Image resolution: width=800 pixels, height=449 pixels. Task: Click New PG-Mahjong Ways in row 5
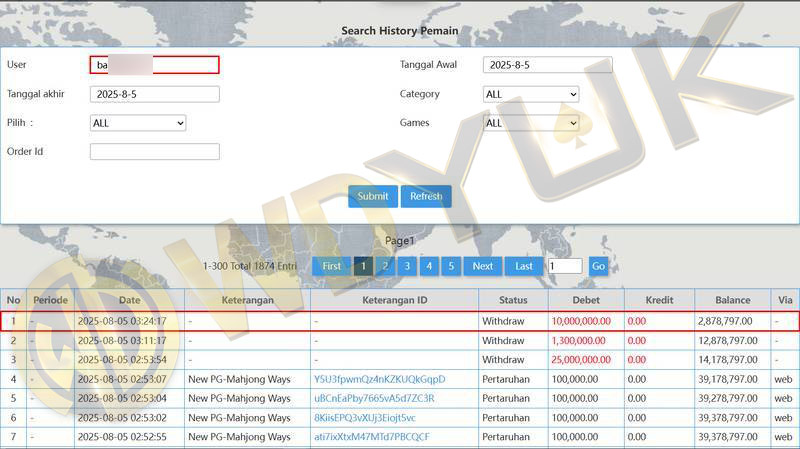239,398
